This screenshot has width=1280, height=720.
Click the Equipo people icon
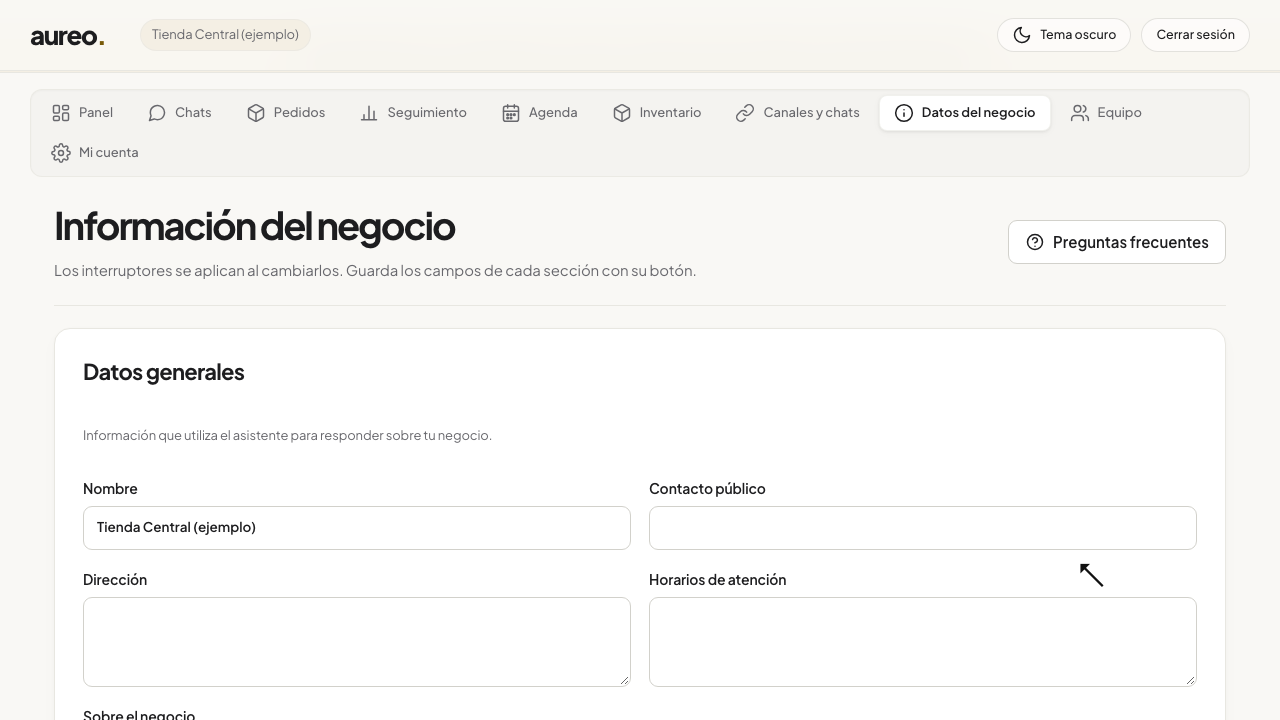pos(1080,113)
